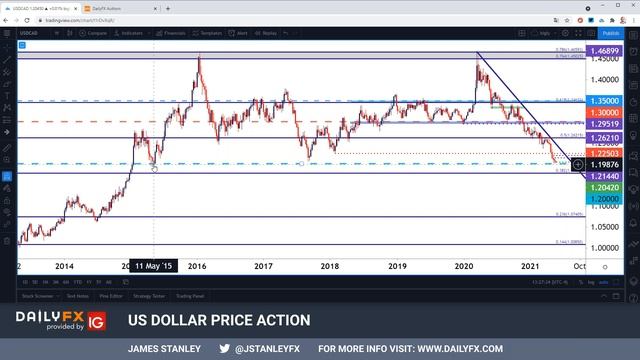640x360 pixels.
Task: Open a new browser tab
Action: [x=168, y=8]
